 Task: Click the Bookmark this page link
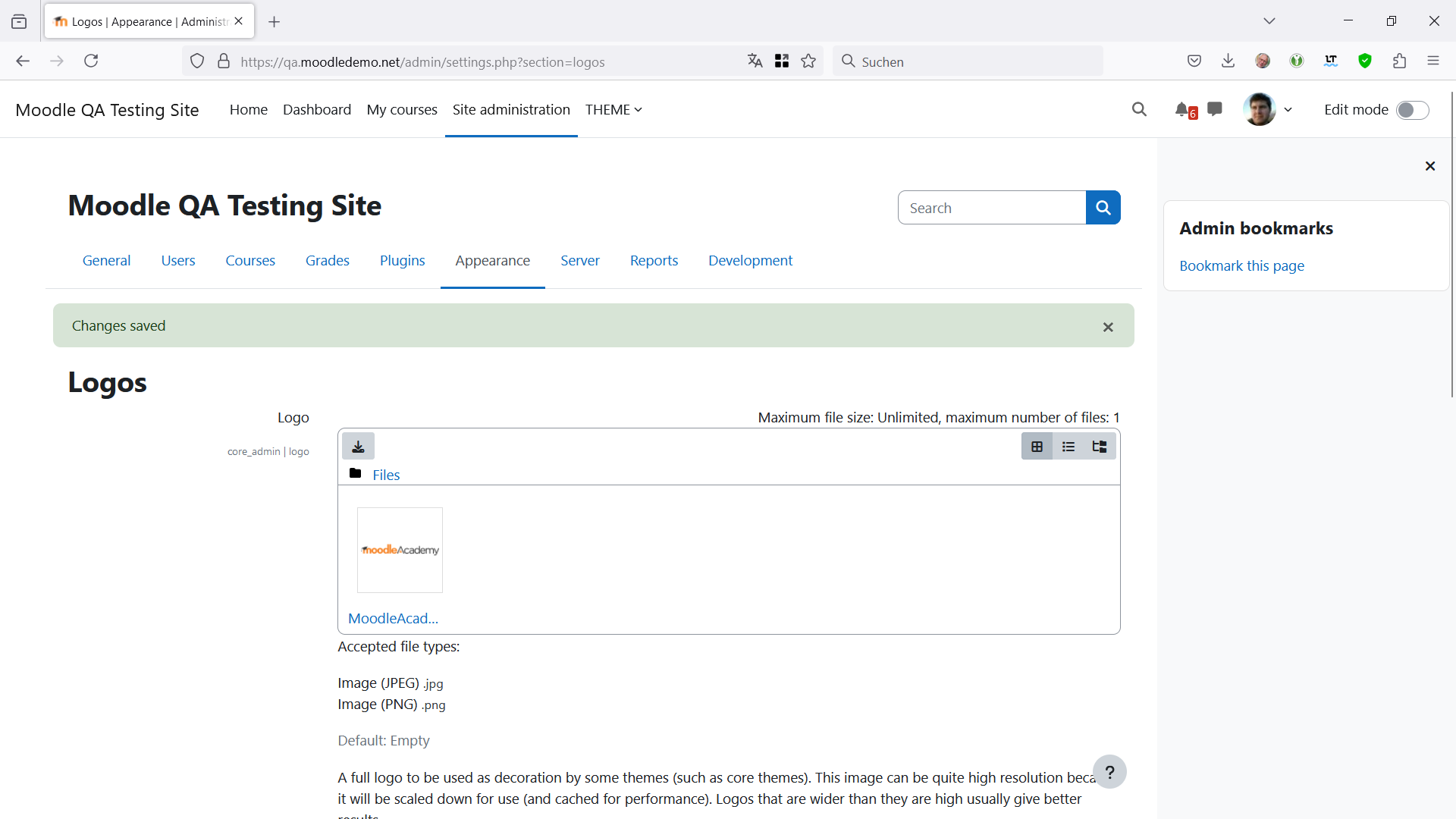[x=1241, y=265]
